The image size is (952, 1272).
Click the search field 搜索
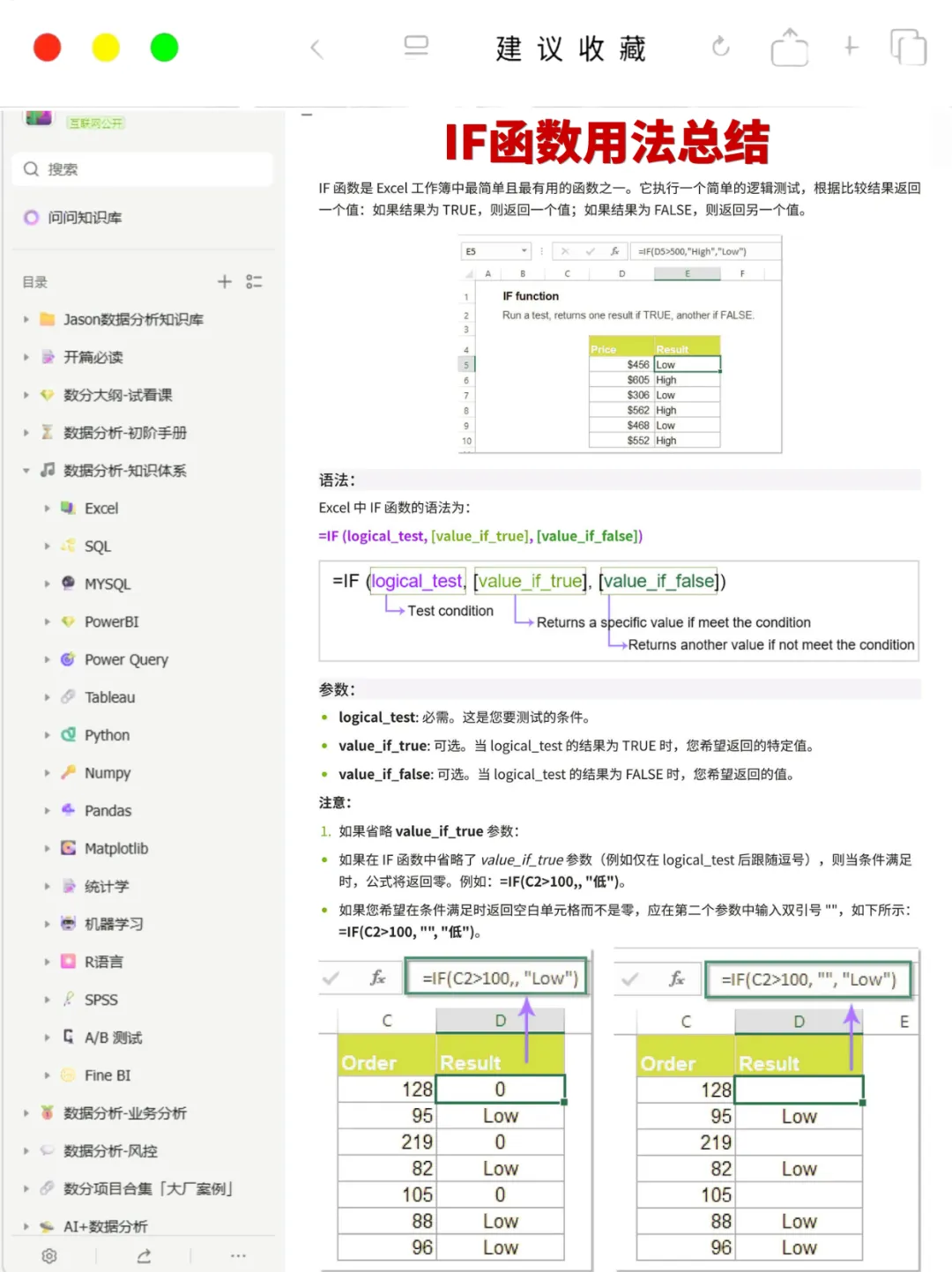143,169
